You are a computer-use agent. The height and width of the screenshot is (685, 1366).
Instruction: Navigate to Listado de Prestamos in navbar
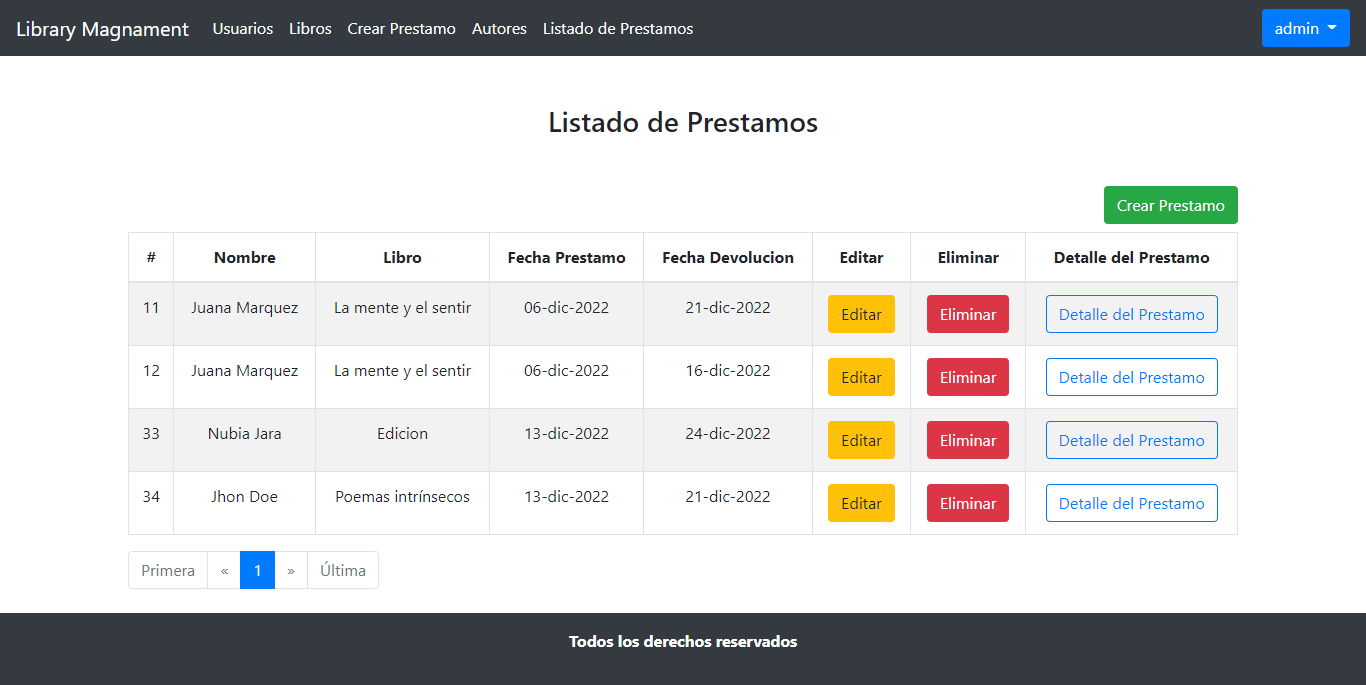coord(618,29)
